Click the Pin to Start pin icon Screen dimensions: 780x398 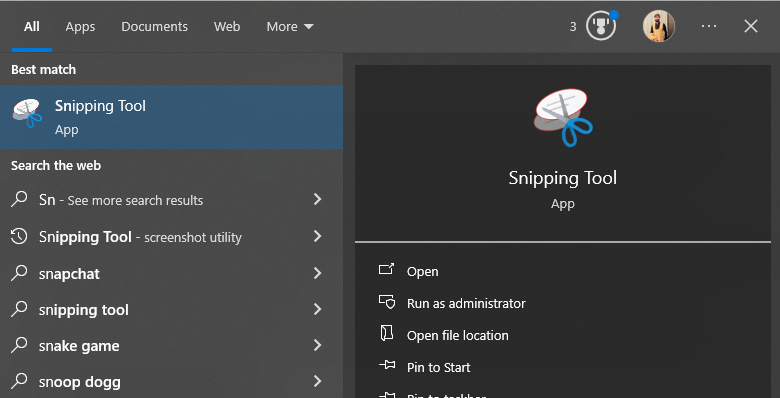[387, 365]
